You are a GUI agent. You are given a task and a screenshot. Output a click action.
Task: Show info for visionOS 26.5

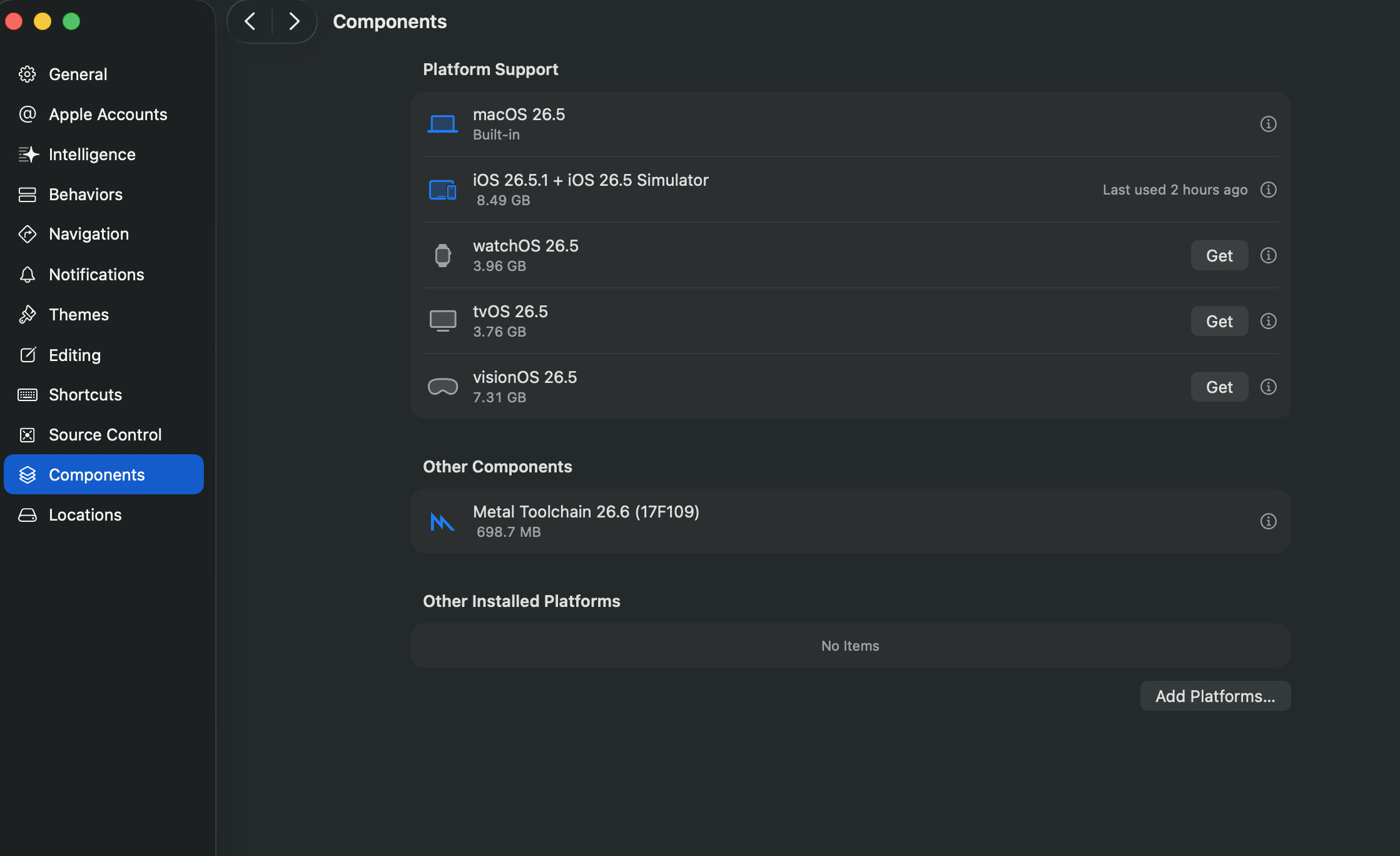[x=1268, y=387]
